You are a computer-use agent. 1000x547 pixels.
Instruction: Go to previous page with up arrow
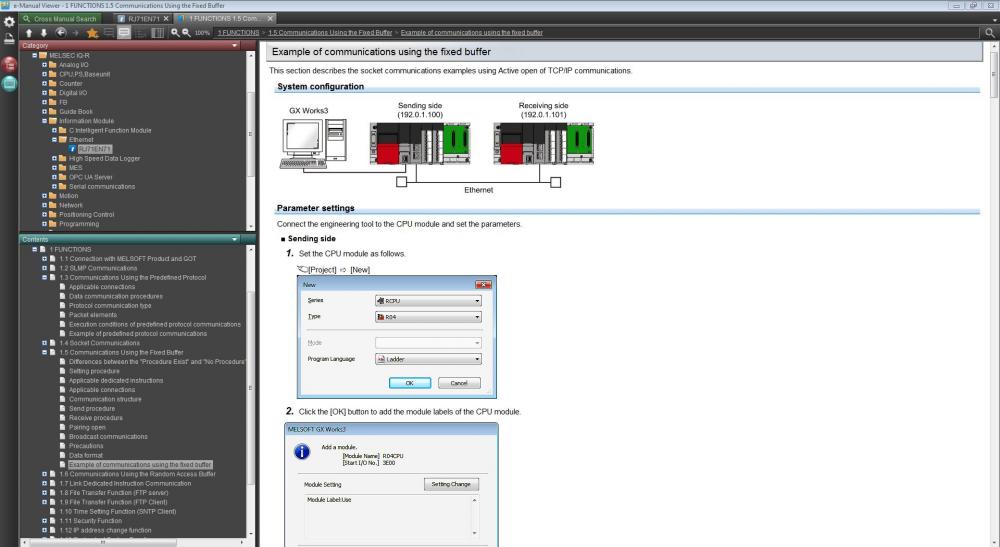click(29, 33)
